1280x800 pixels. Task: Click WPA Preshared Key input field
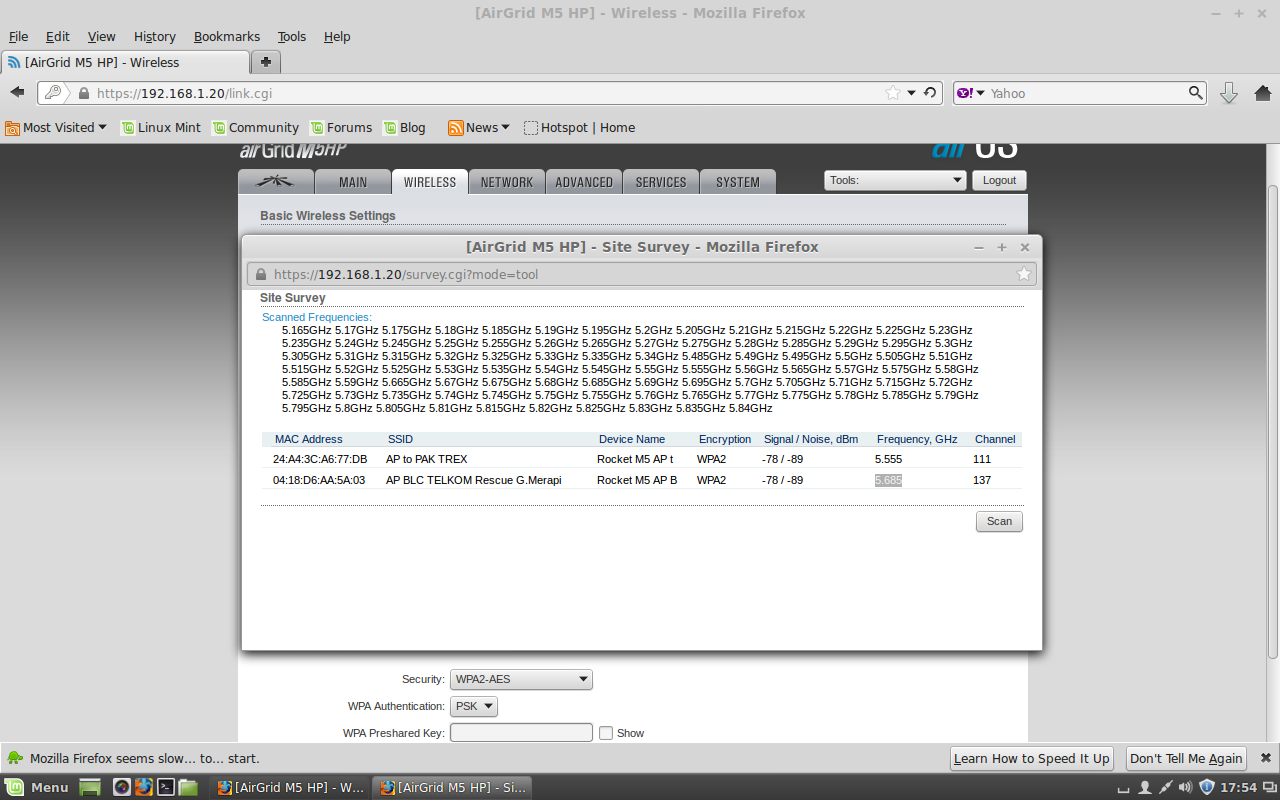tap(521, 733)
